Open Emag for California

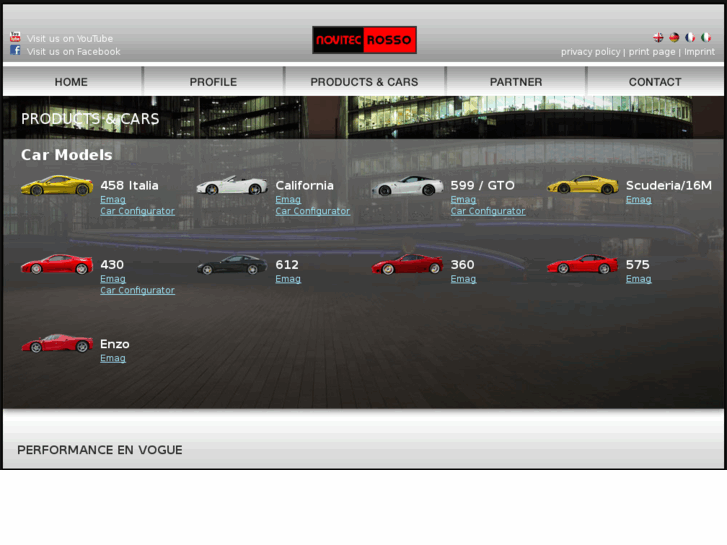pos(288,199)
